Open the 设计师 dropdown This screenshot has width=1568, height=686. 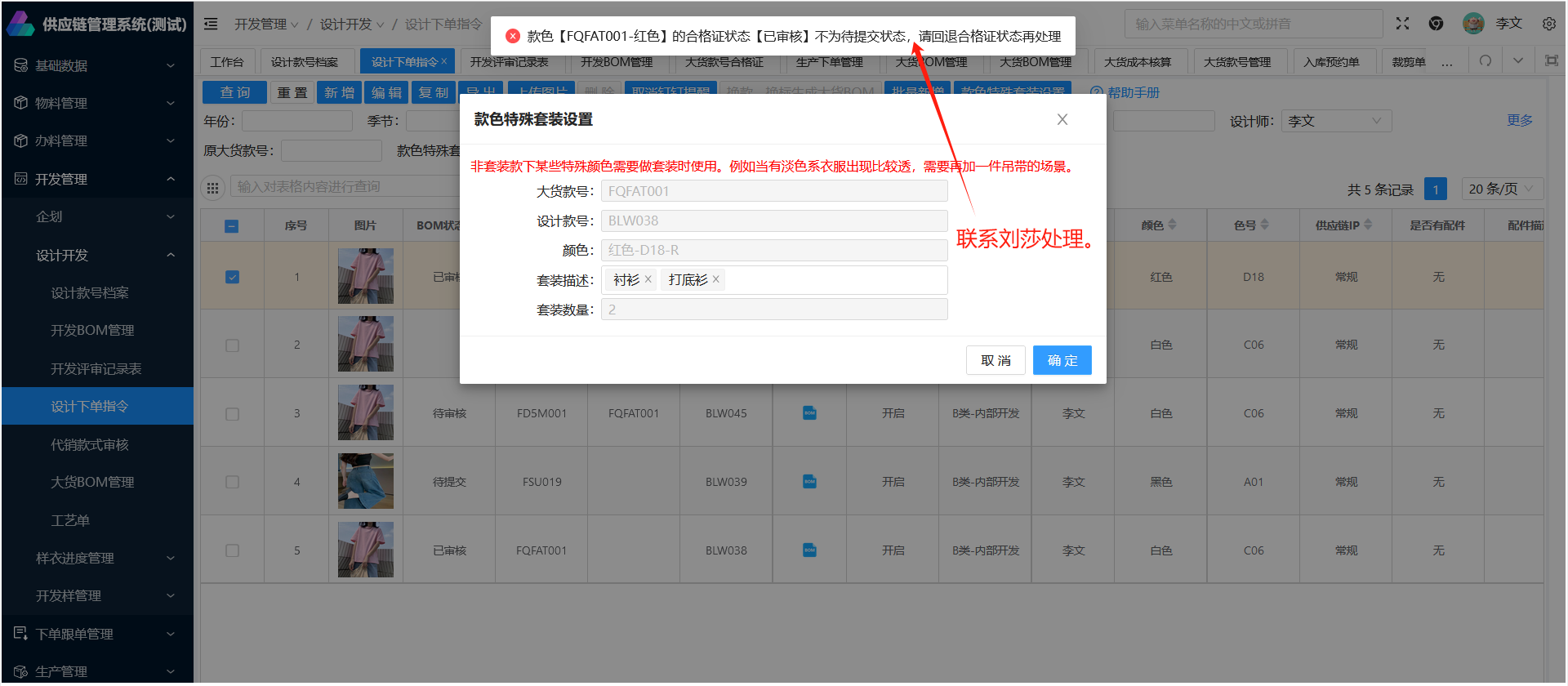click(1335, 121)
